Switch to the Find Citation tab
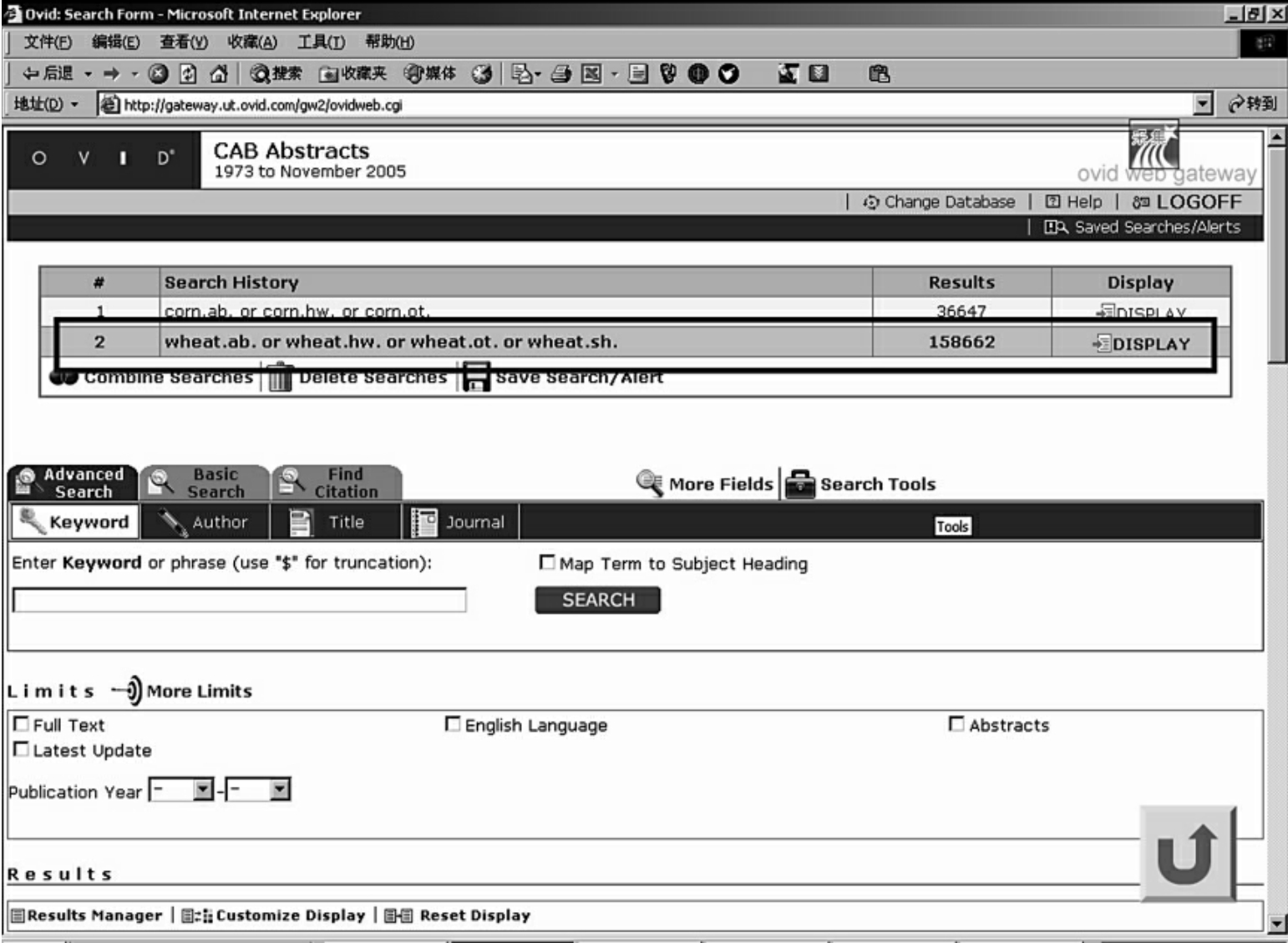Image resolution: width=1288 pixels, height=943 pixels. click(x=337, y=484)
